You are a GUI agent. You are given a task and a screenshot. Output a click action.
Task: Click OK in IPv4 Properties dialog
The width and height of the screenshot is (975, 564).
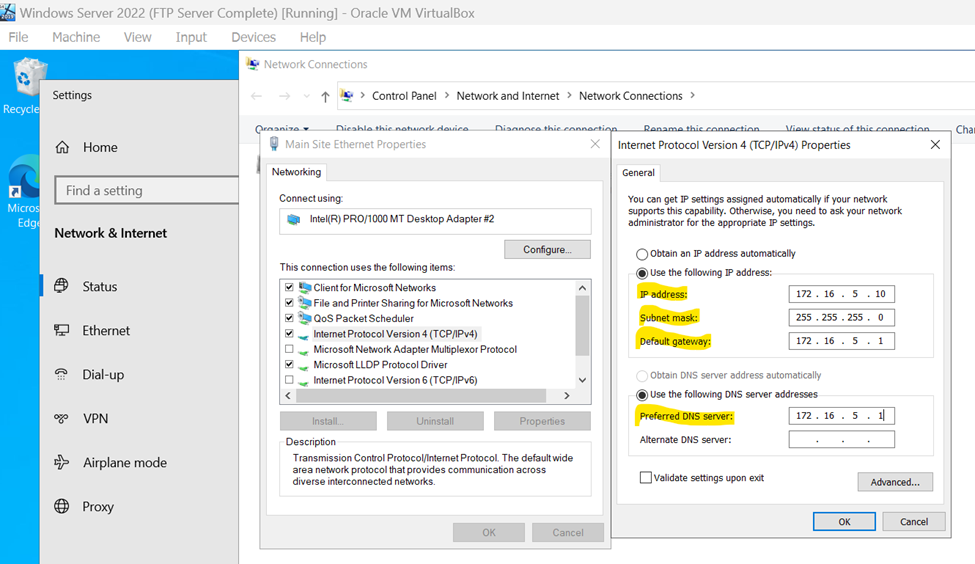[844, 522]
